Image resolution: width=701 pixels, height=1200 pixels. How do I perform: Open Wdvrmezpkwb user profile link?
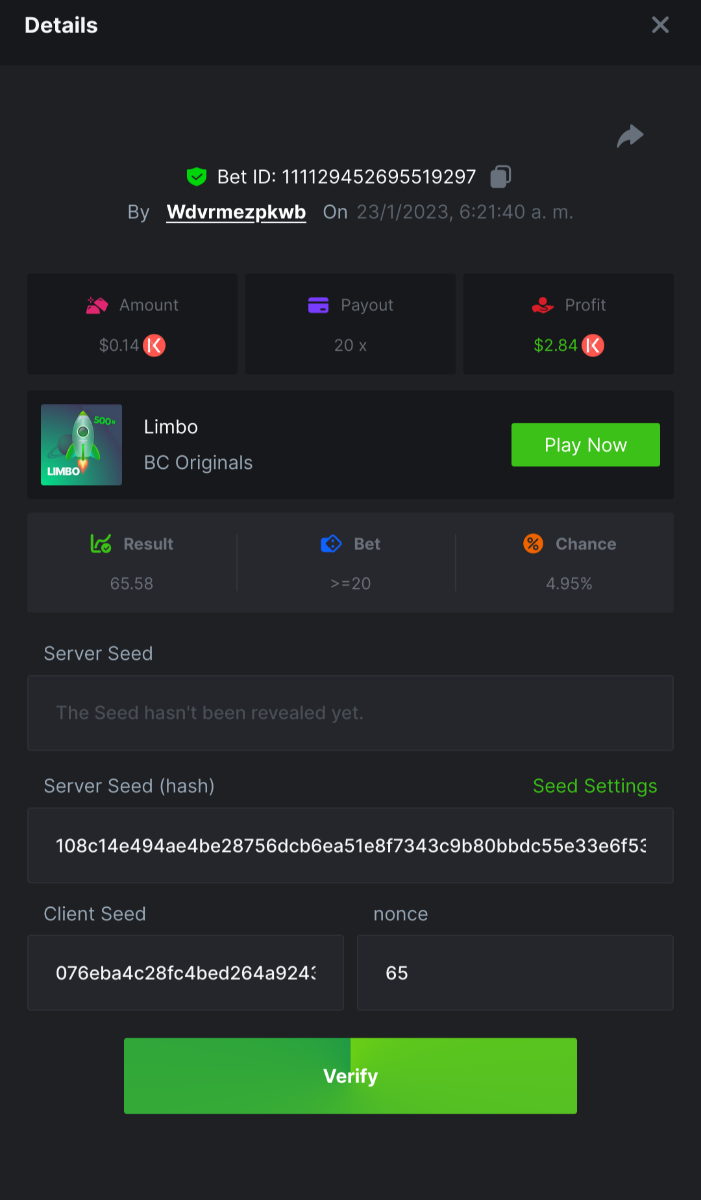pos(236,212)
